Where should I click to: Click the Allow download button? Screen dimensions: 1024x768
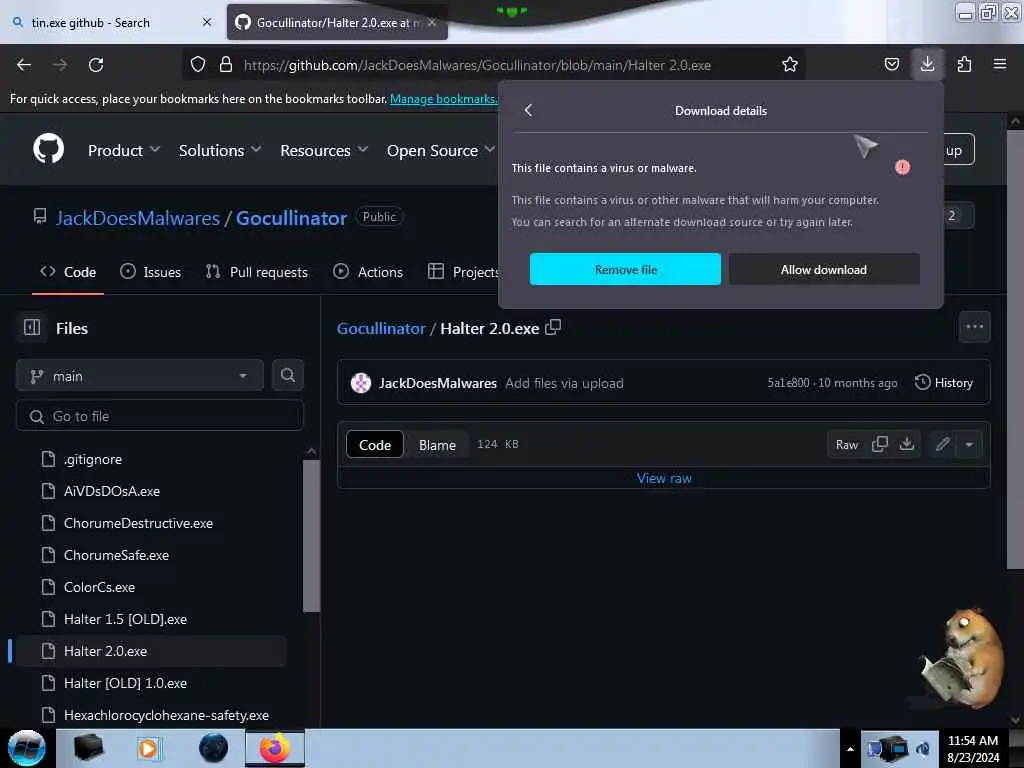(x=824, y=269)
